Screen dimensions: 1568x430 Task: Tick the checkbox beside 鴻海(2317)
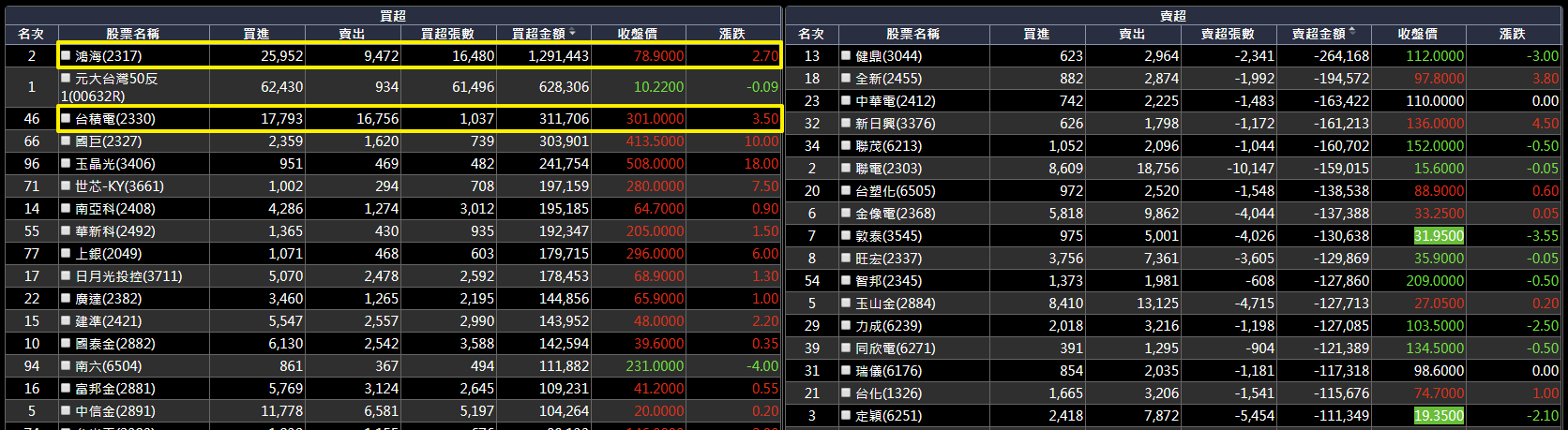click(x=67, y=55)
